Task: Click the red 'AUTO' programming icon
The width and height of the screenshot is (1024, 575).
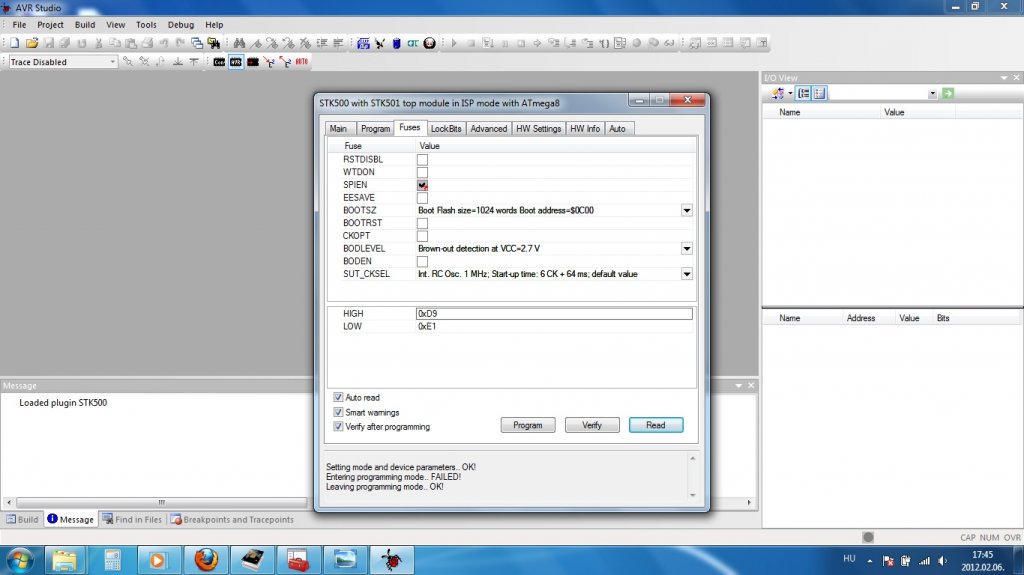Action: pyautogui.click(x=301, y=62)
